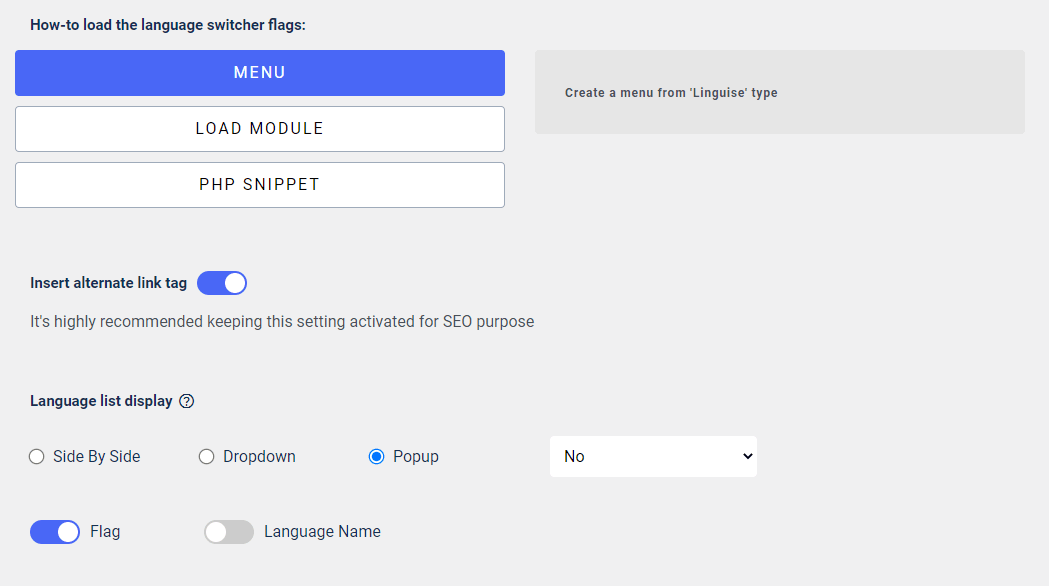Image resolution: width=1049 pixels, height=586 pixels.
Task: Click the Flag label text
Action: 105,532
